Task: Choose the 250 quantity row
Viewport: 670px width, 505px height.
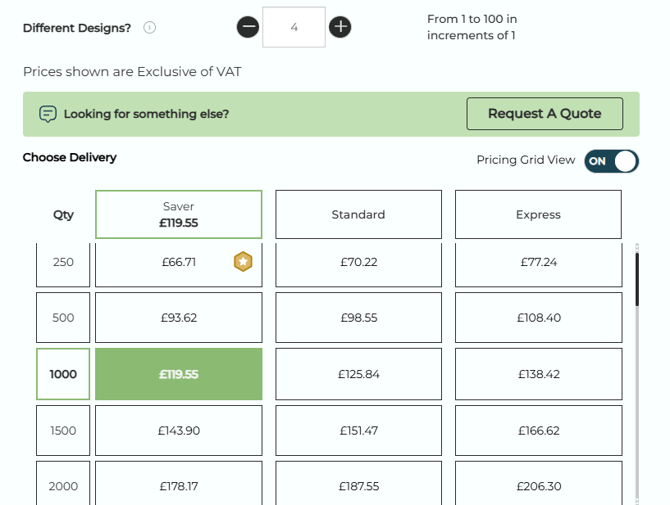Action: tap(63, 263)
